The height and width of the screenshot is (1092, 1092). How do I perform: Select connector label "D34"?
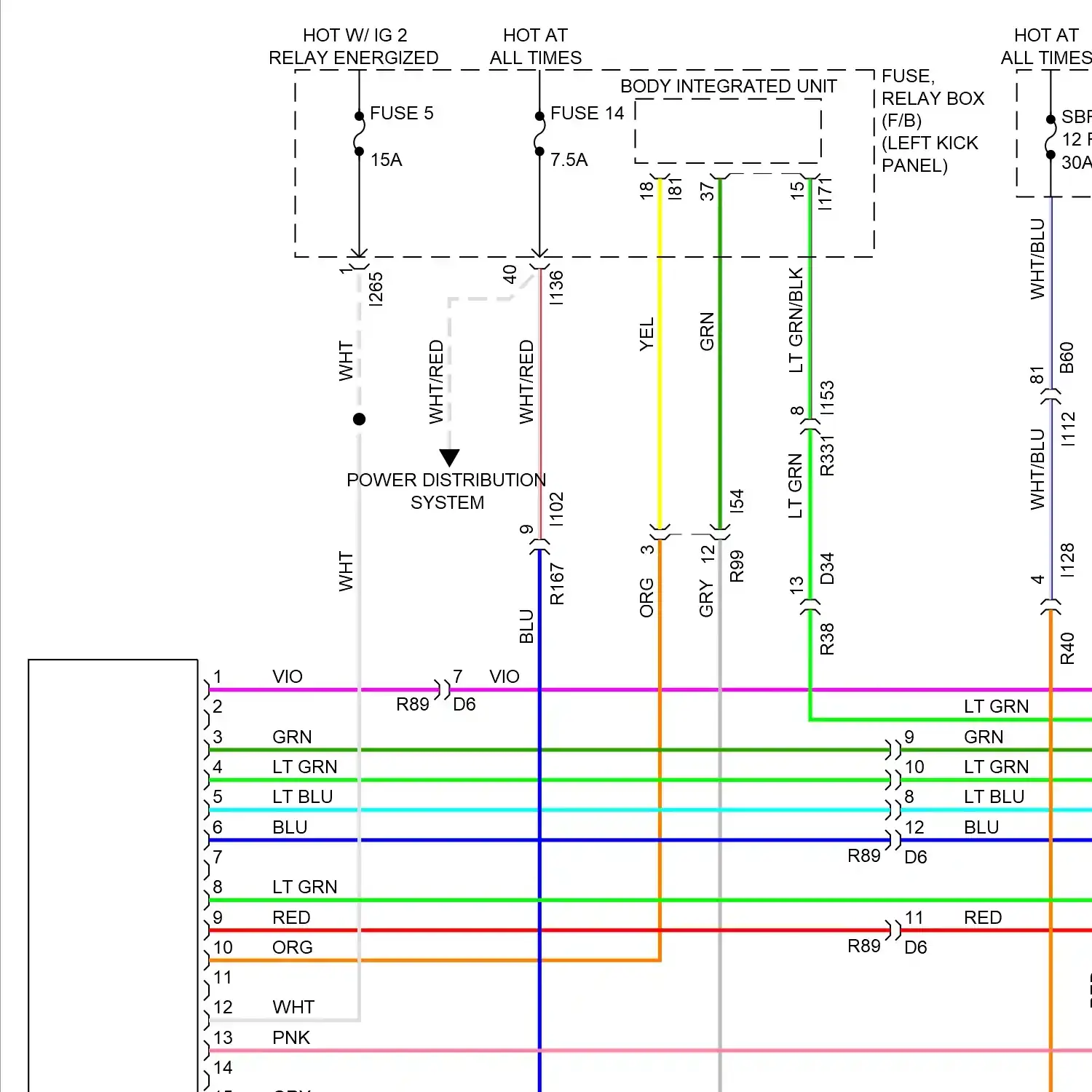click(827, 569)
